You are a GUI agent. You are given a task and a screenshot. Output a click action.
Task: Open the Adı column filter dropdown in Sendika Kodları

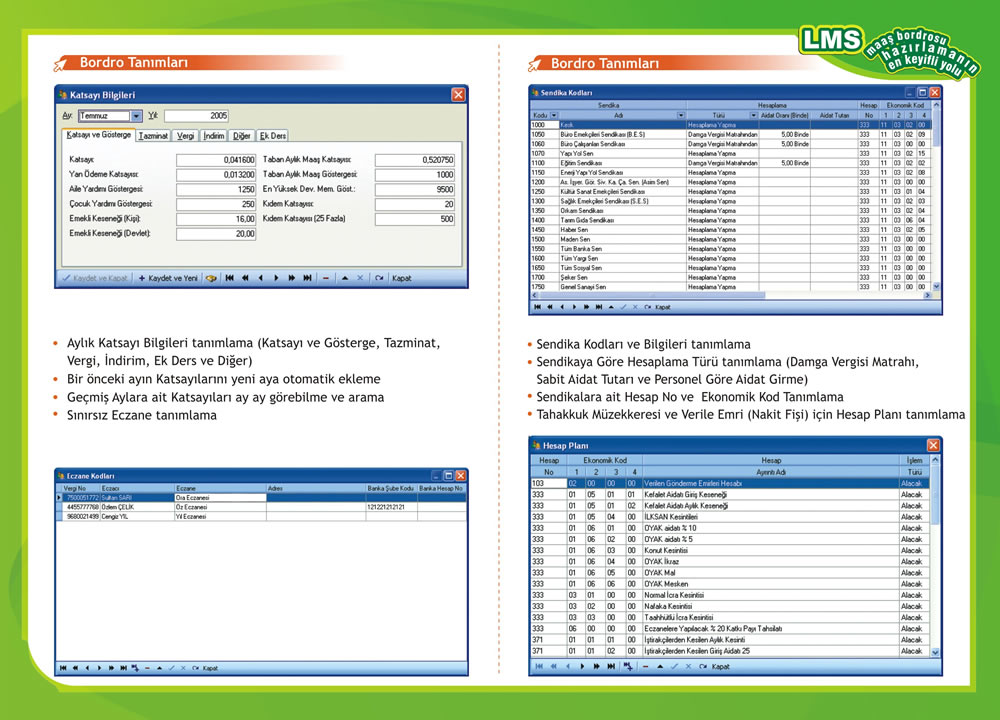681,115
